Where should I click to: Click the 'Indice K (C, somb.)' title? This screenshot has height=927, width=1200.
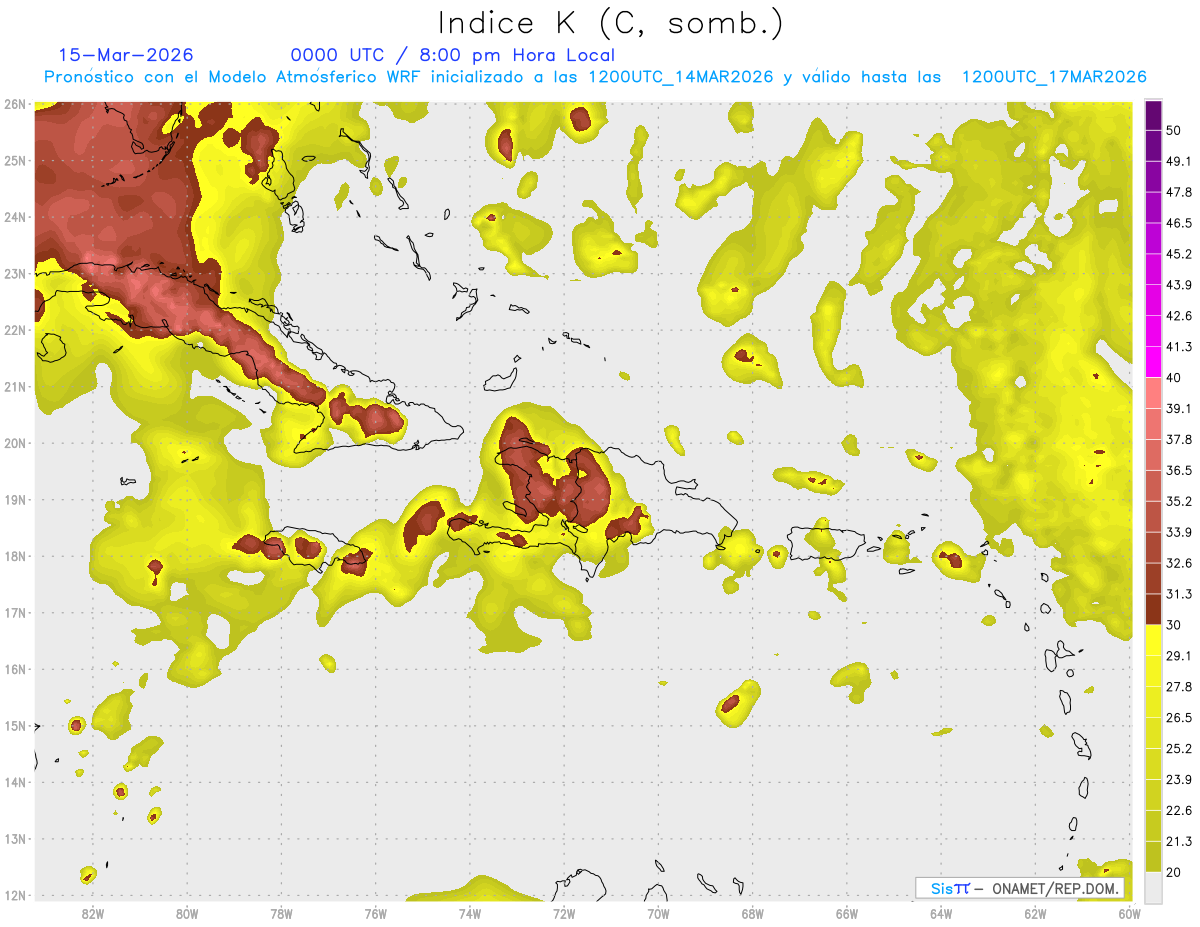[x=611, y=23]
